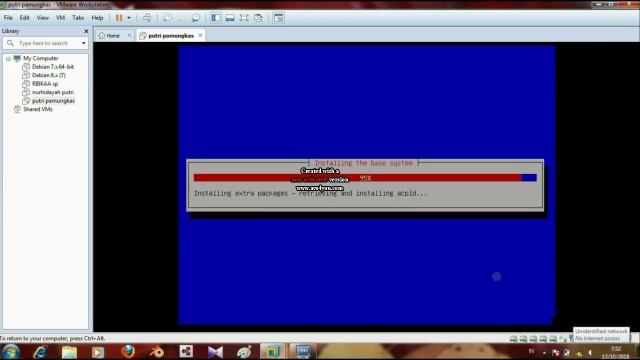
Task: Toggle the thumbnail bar view icon
Action: pos(230,18)
